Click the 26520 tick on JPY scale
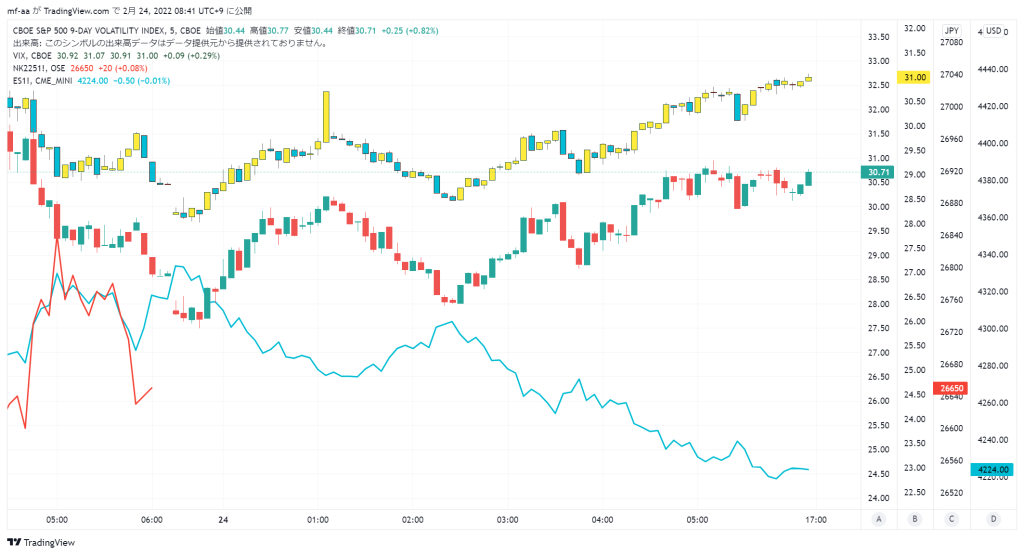Viewport: 1024px width, 555px height. 952,492
